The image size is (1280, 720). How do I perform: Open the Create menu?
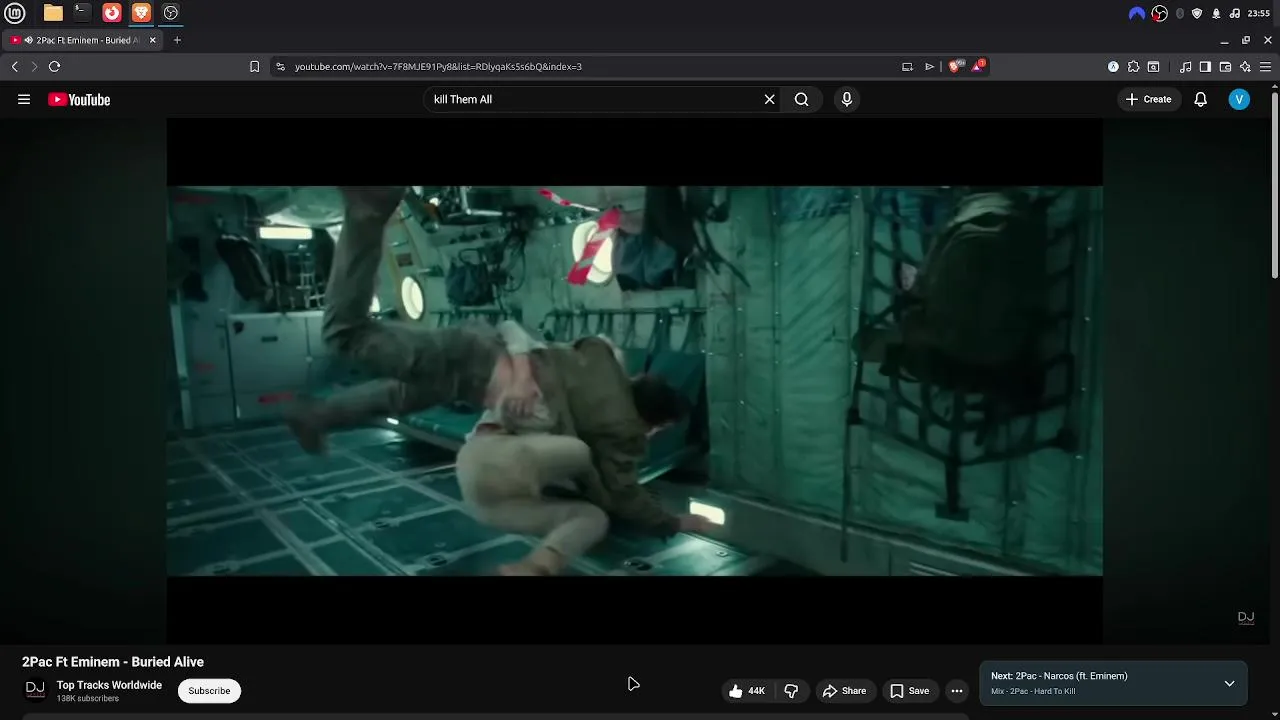pyautogui.click(x=1148, y=99)
